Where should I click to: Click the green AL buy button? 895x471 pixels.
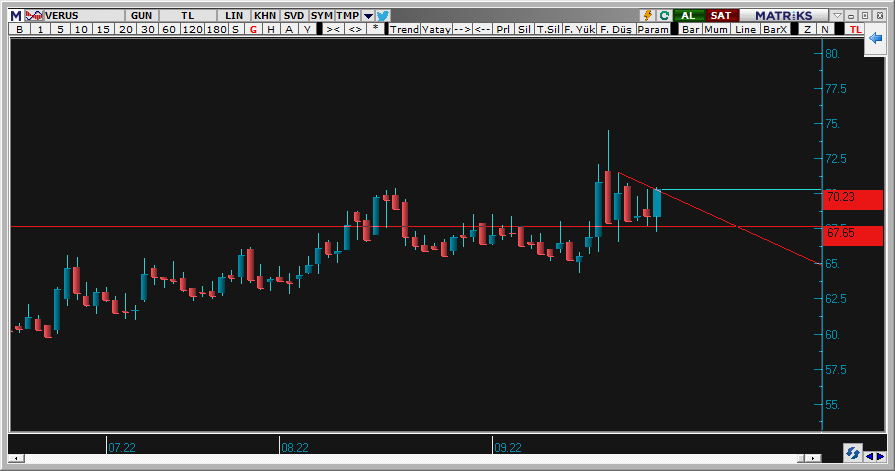click(688, 15)
